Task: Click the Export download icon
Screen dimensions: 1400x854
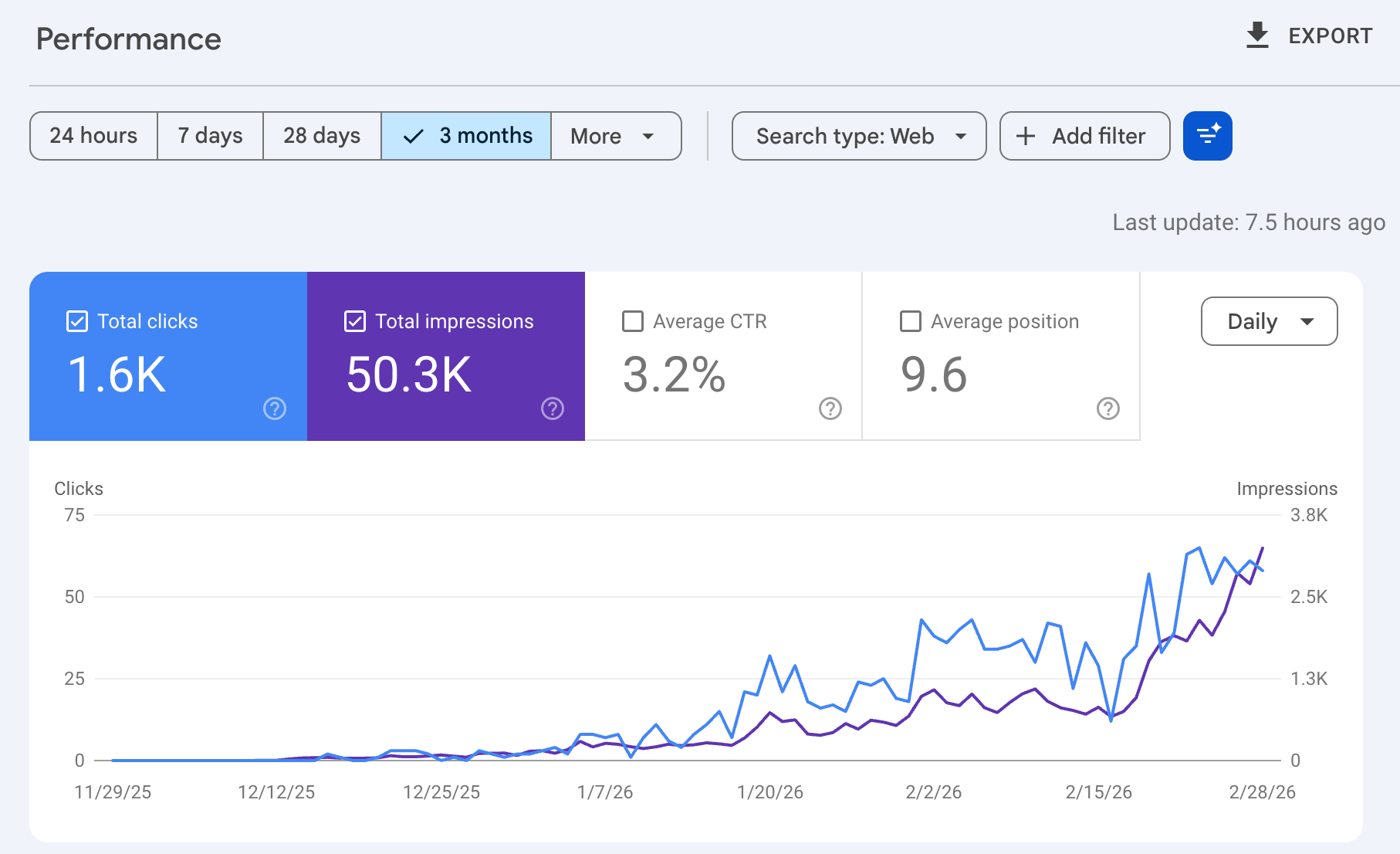Action: 1257,36
